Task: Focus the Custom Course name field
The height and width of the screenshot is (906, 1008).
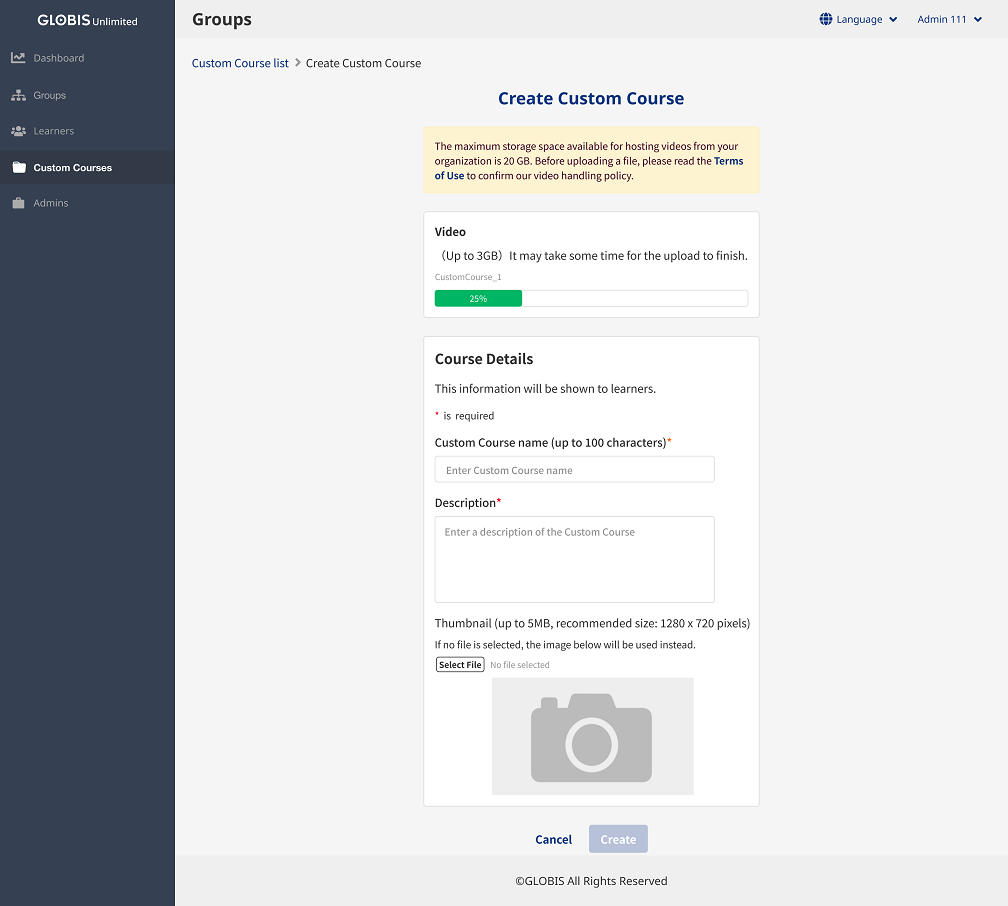Action: [x=574, y=469]
